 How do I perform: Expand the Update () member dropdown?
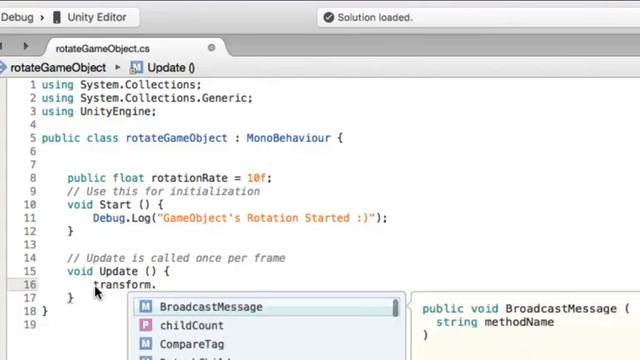coord(162,68)
